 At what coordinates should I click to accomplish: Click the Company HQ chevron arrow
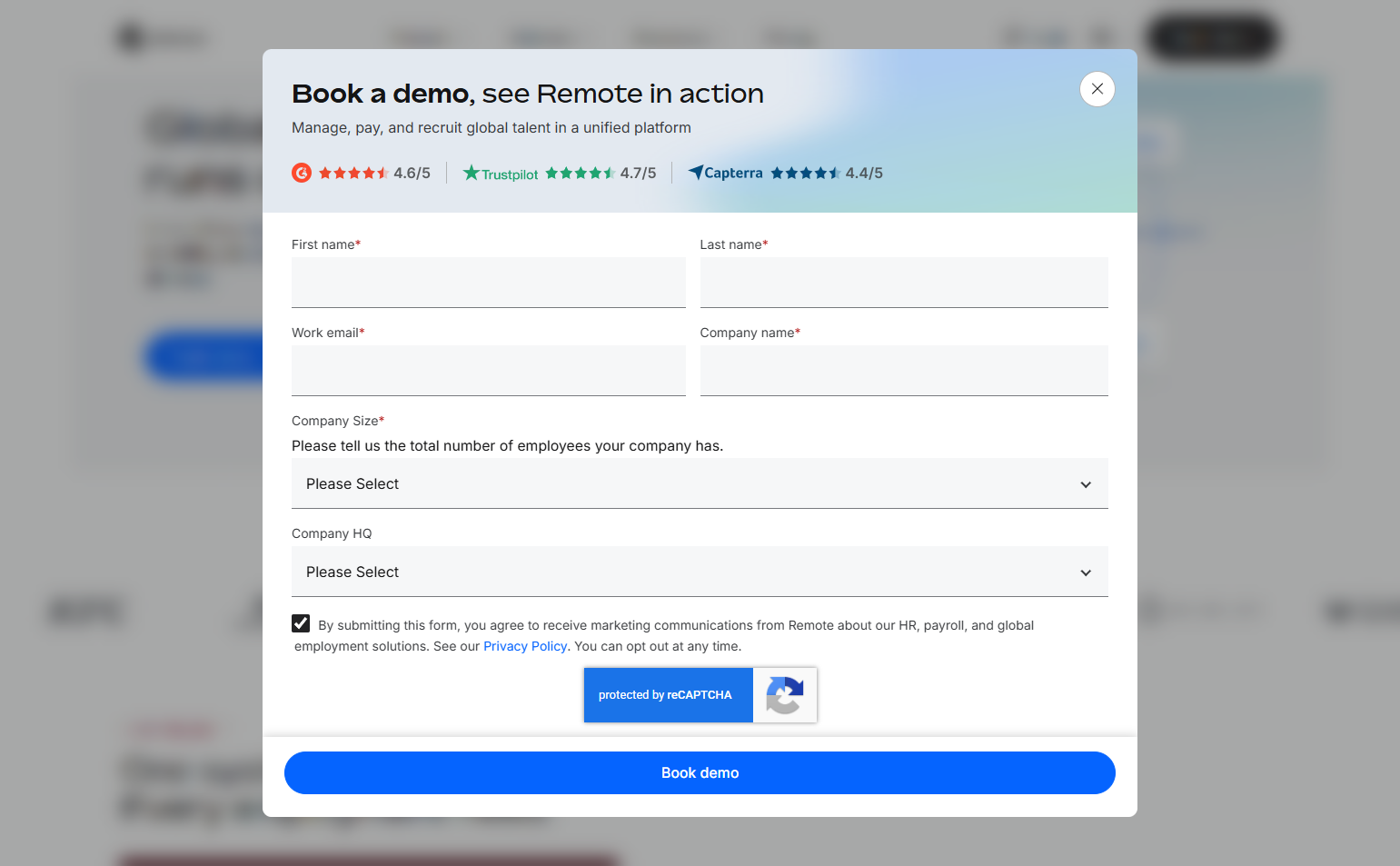pyautogui.click(x=1086, y=572)
